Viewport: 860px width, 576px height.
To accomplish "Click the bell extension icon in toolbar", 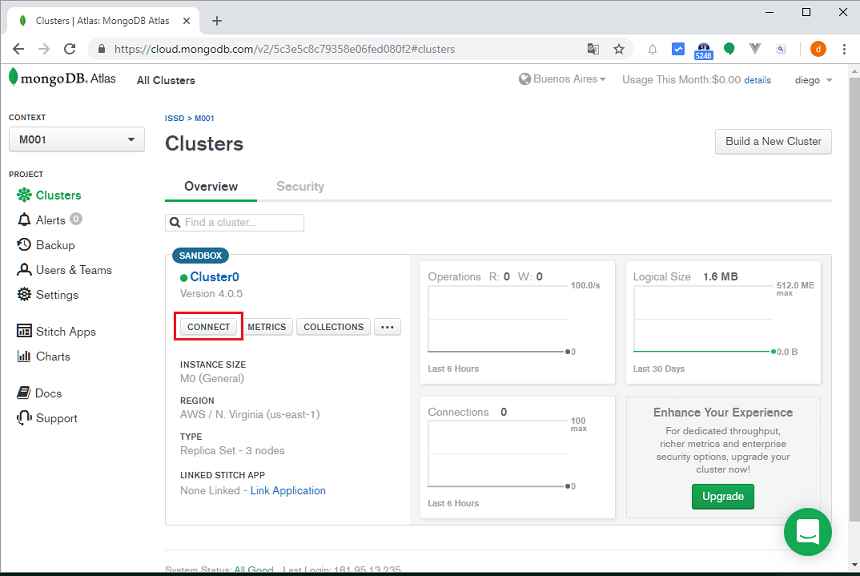I will point(652,49).
